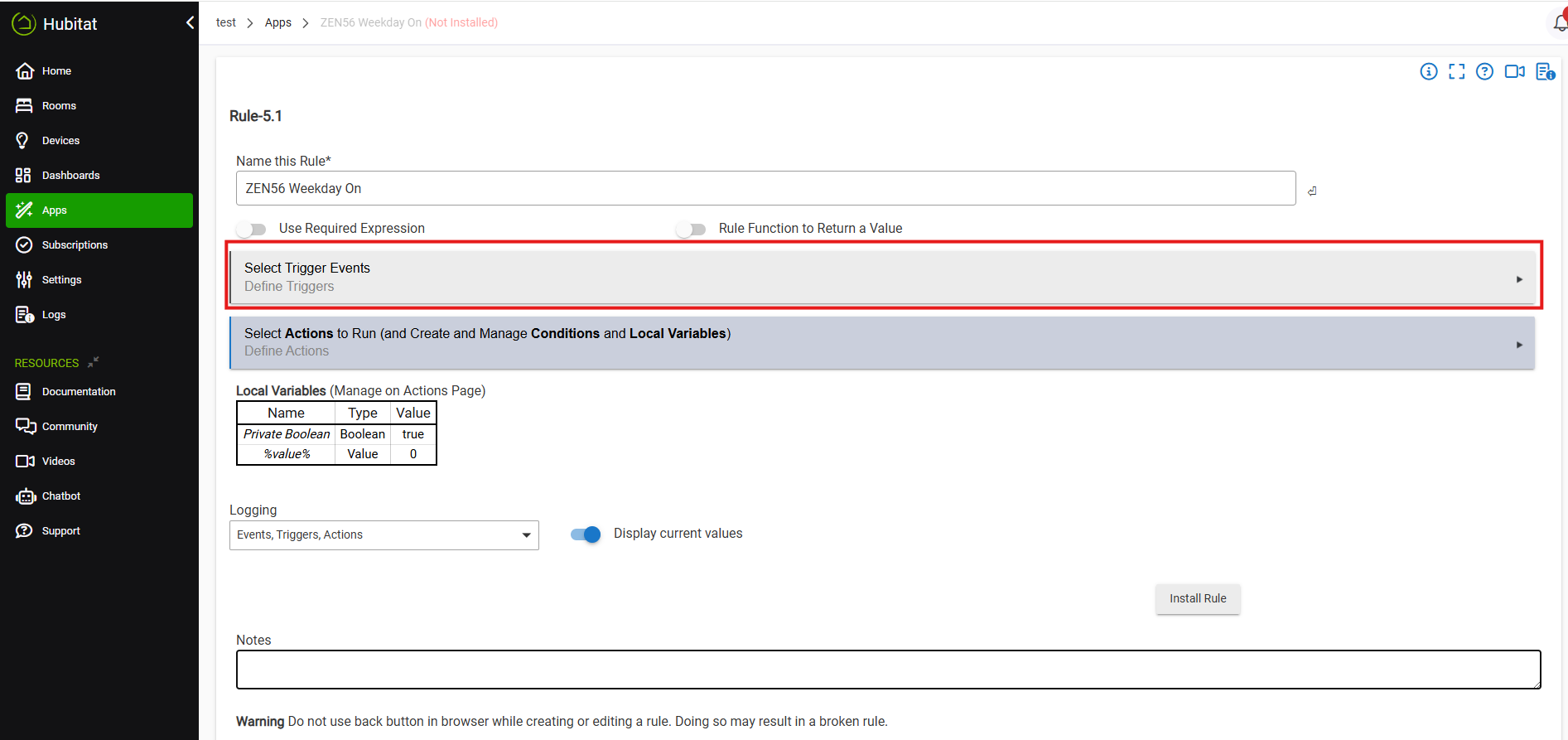The width and height of the screenshot is (1568, 740).
Task: Click the Install Rule button
Action: (1198, 598)
